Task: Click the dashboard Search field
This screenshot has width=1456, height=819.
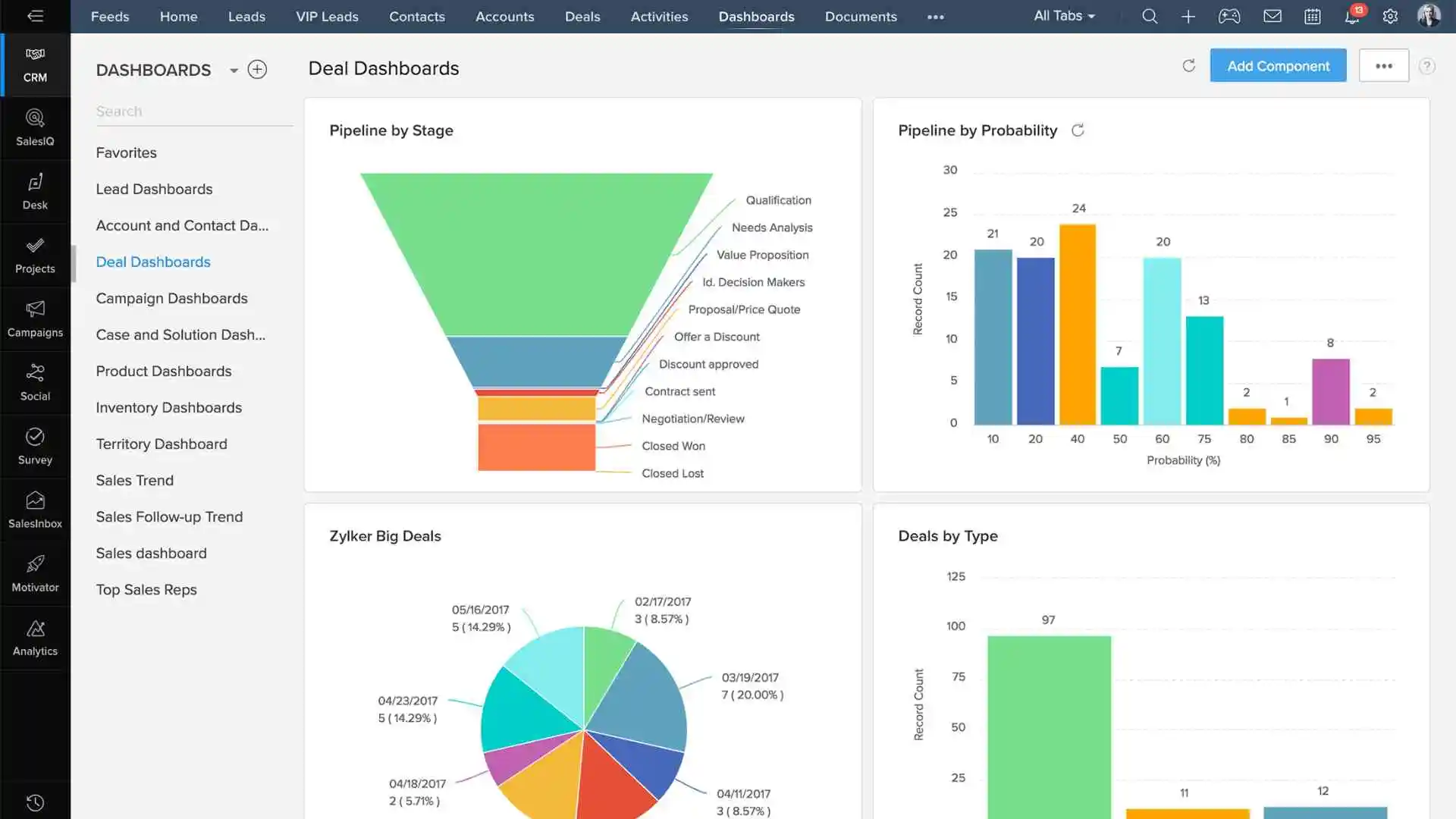Action: point(193,111)
